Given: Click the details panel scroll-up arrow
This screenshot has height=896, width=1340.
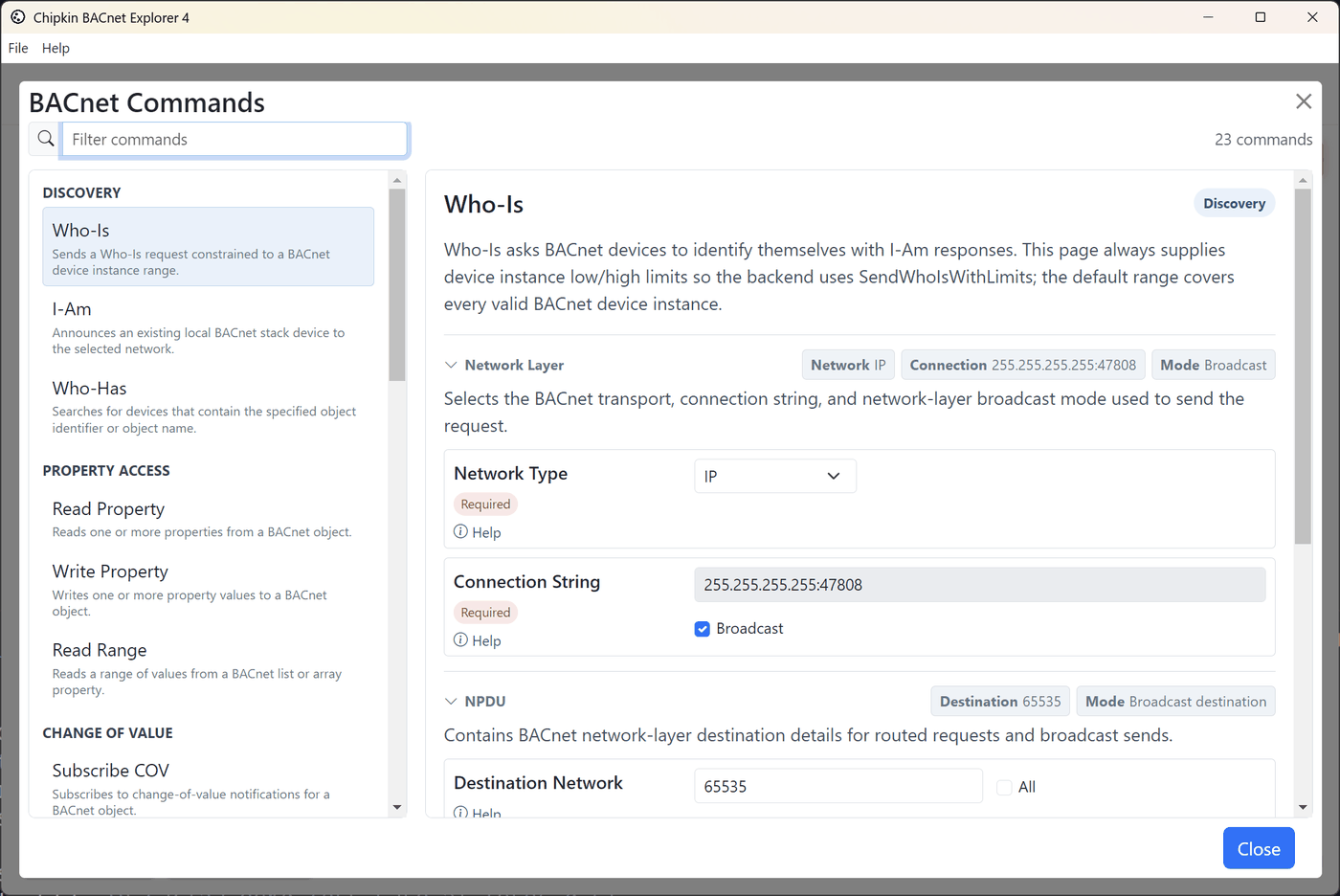Looking at the screenshot, I should [x=1303, y=180].
